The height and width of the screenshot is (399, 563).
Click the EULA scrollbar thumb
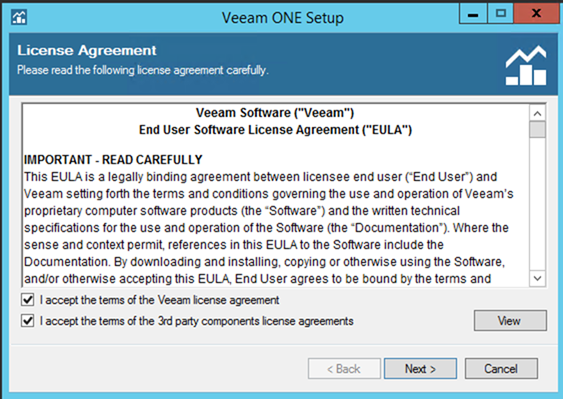point(537,130)
